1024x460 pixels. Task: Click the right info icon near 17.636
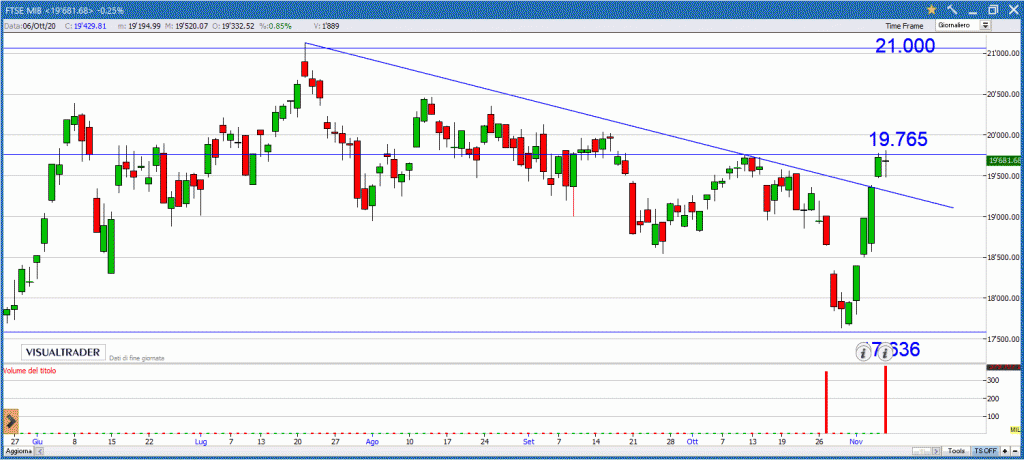[885, 353]
